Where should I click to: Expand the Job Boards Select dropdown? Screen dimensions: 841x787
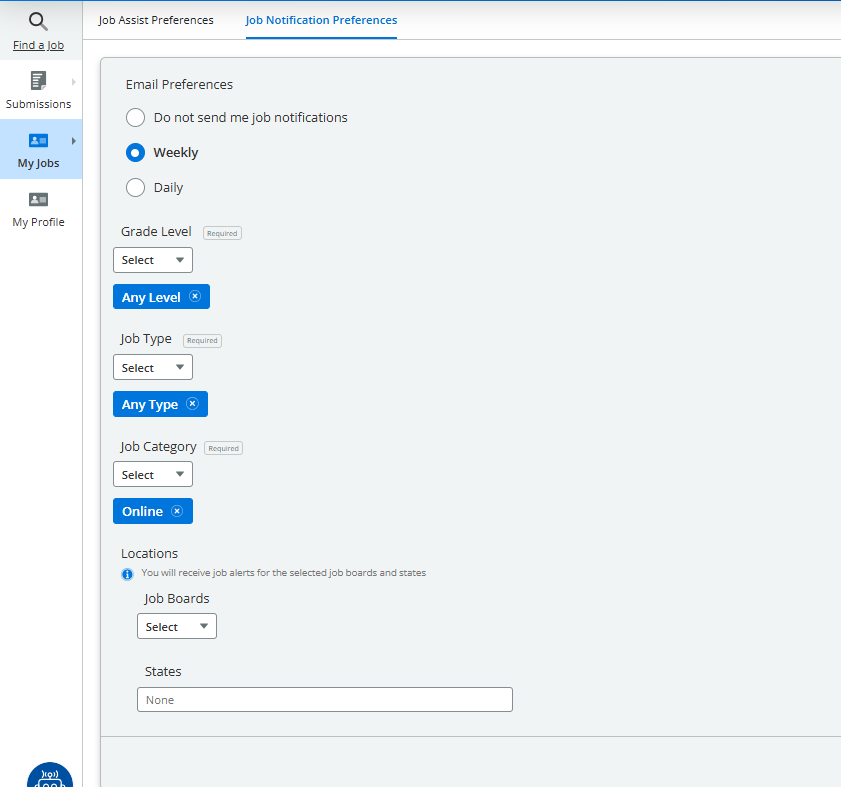[x=177, y=627]
